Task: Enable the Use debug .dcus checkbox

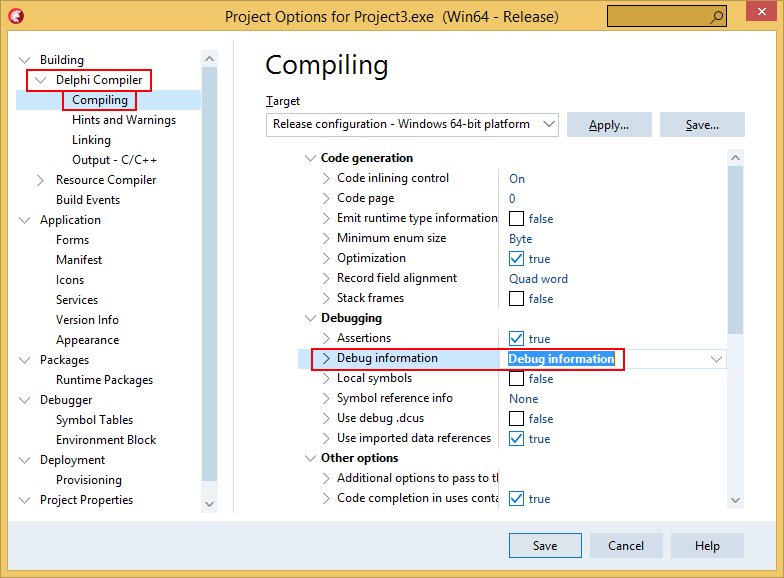Action: (x=516, y=418)
